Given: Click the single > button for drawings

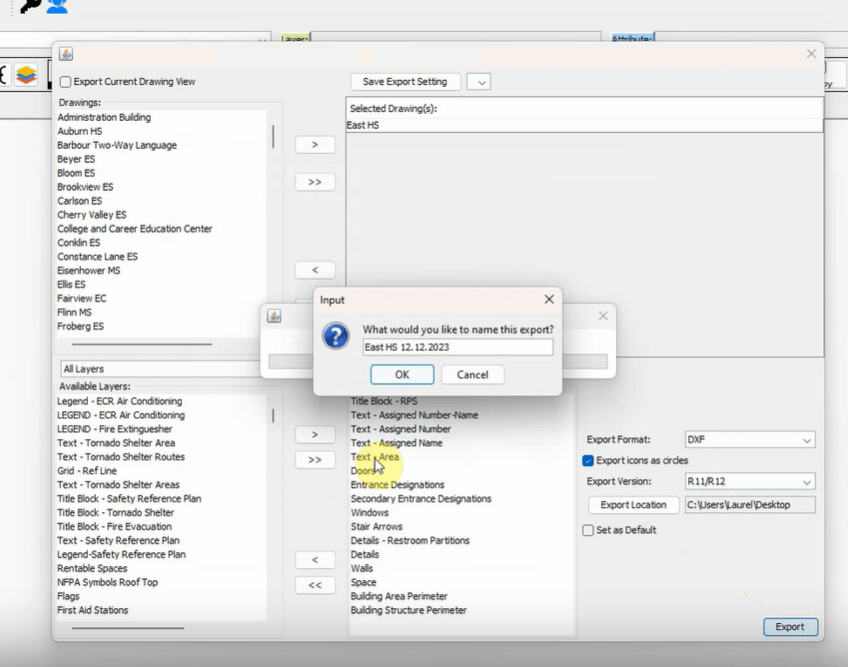Looking at the screenshot, I should (x=315, y=145).
